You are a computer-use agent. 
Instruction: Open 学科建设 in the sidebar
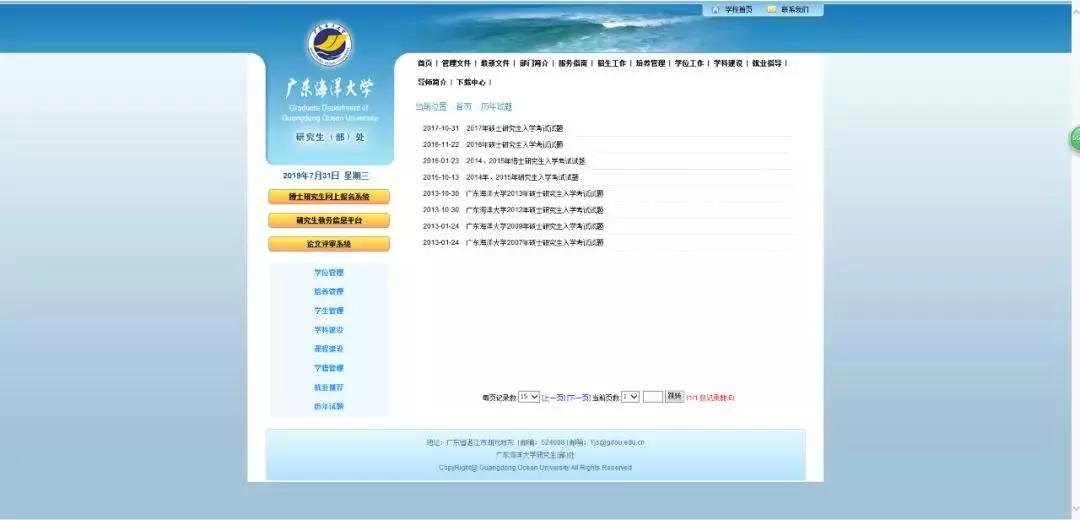click(x=329, y=330)
